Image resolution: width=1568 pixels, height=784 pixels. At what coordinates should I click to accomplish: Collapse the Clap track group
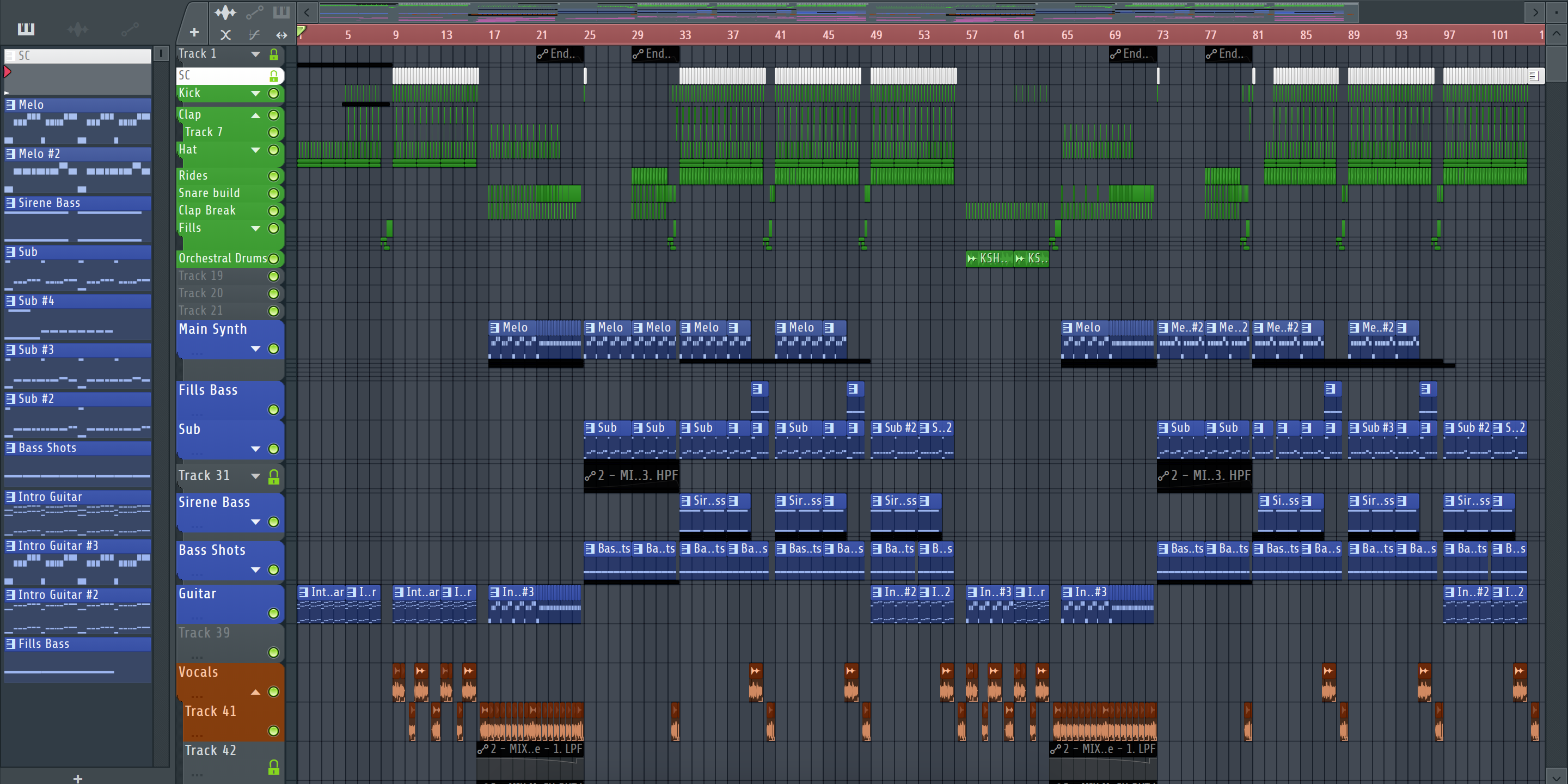click(256, 115)
